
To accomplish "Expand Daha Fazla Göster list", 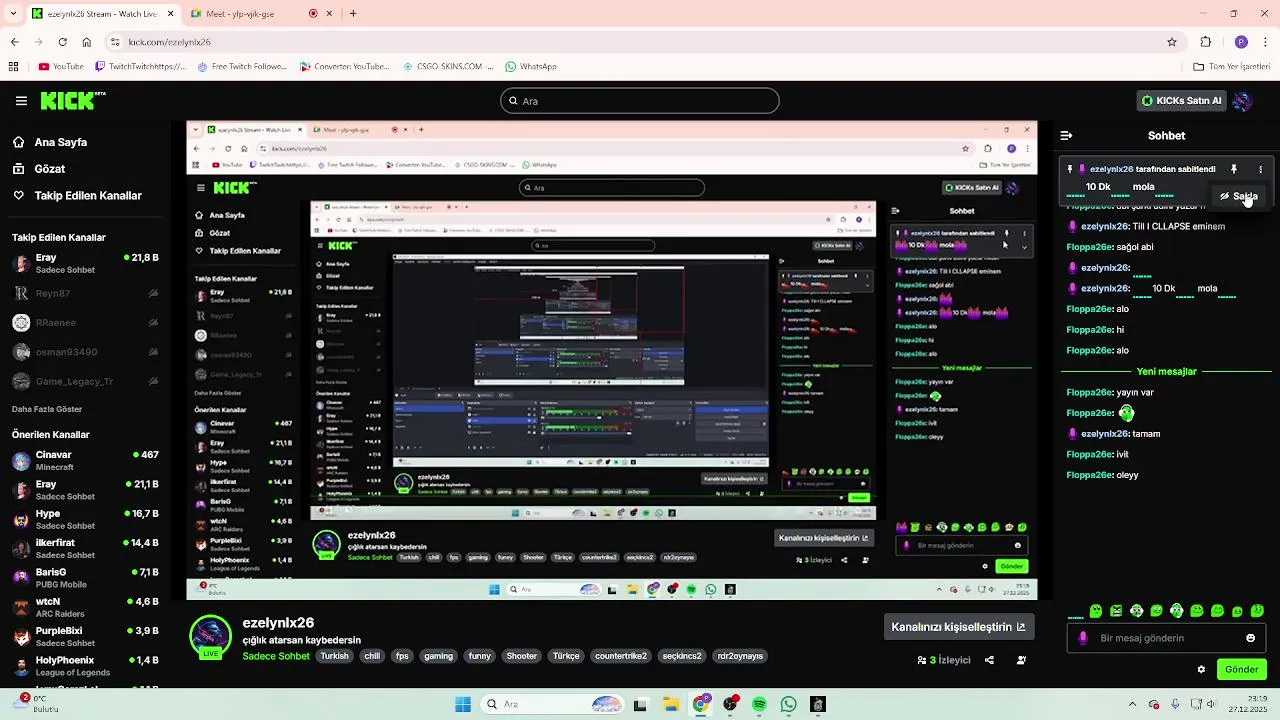I will [x=47, y=409].
